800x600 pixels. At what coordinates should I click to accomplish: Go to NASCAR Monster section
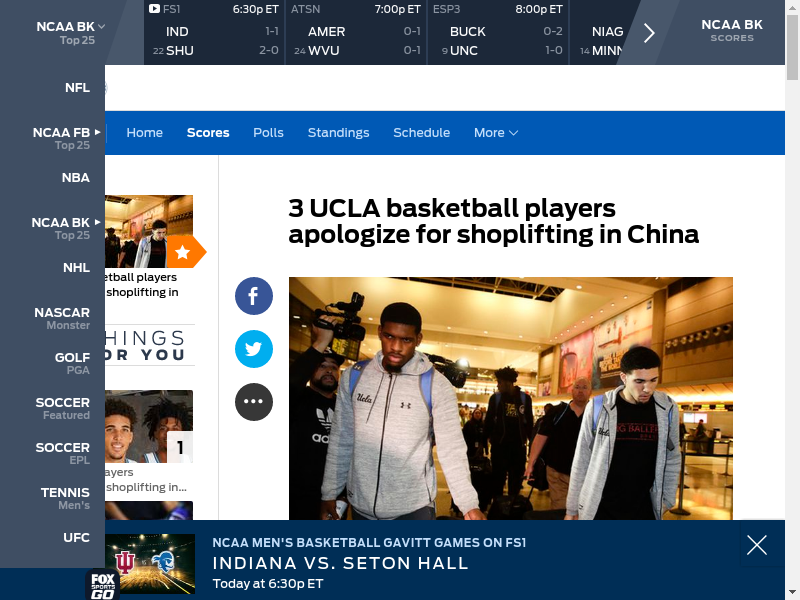click(62, 318)
